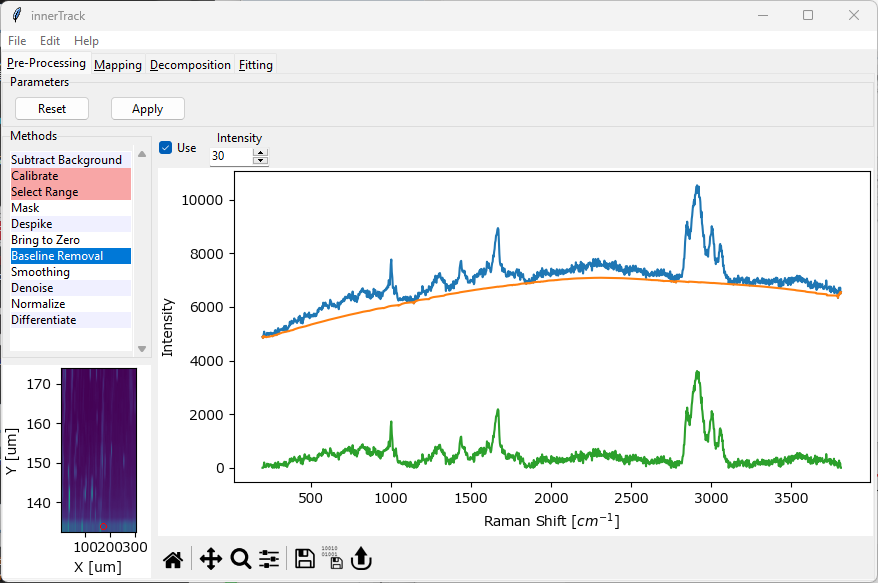Open the configure subplots sliders icon

click(x=269, y=560)
